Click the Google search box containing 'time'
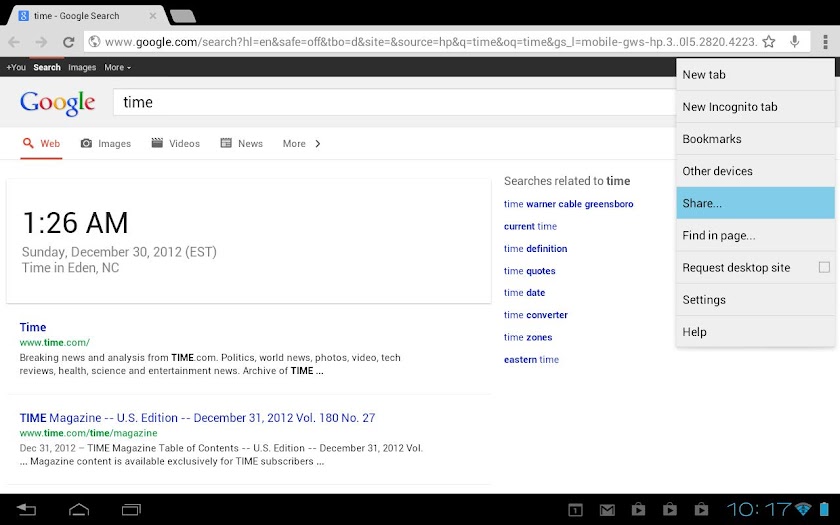Screen dimensions: 840x525 tap(394, 102)
